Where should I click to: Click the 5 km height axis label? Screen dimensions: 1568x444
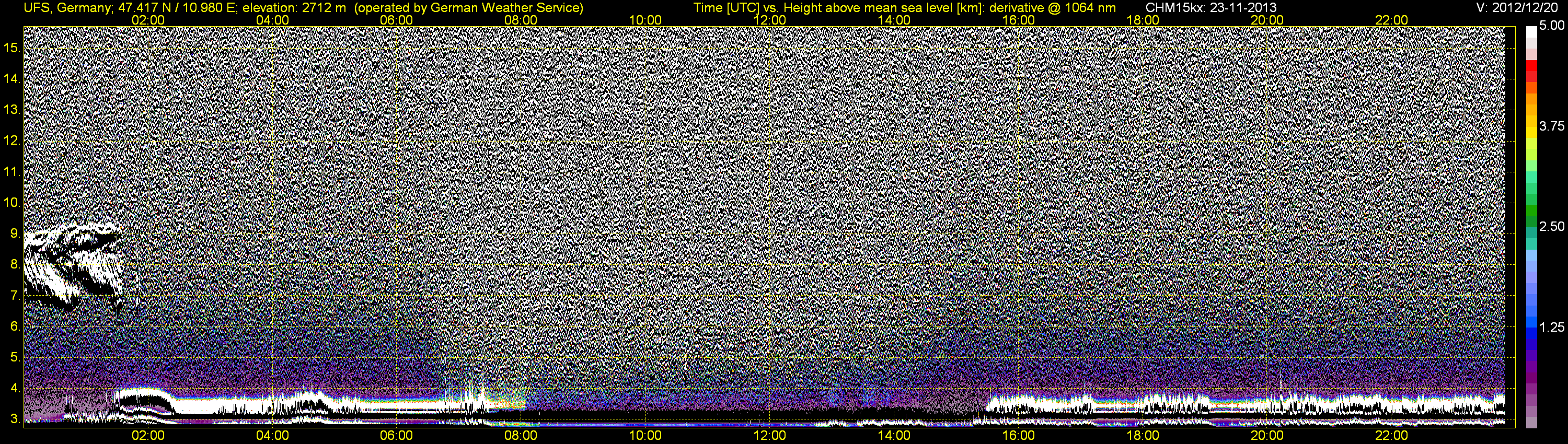click(15, 358)
